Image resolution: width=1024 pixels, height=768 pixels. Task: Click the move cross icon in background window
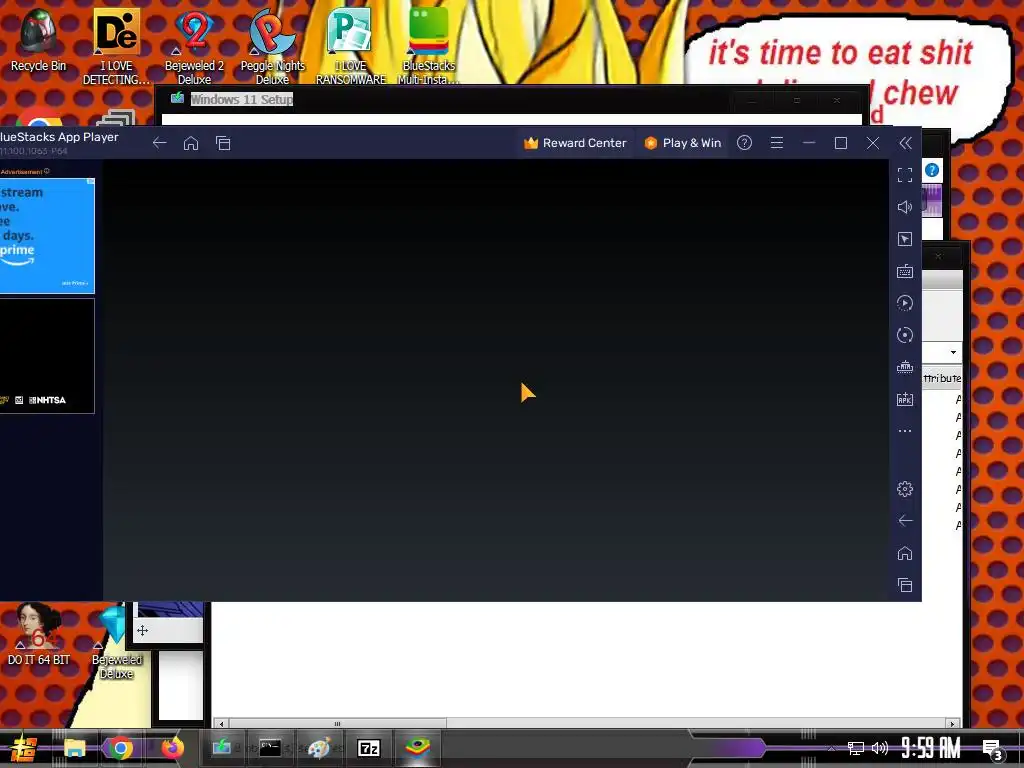point(142,630)
